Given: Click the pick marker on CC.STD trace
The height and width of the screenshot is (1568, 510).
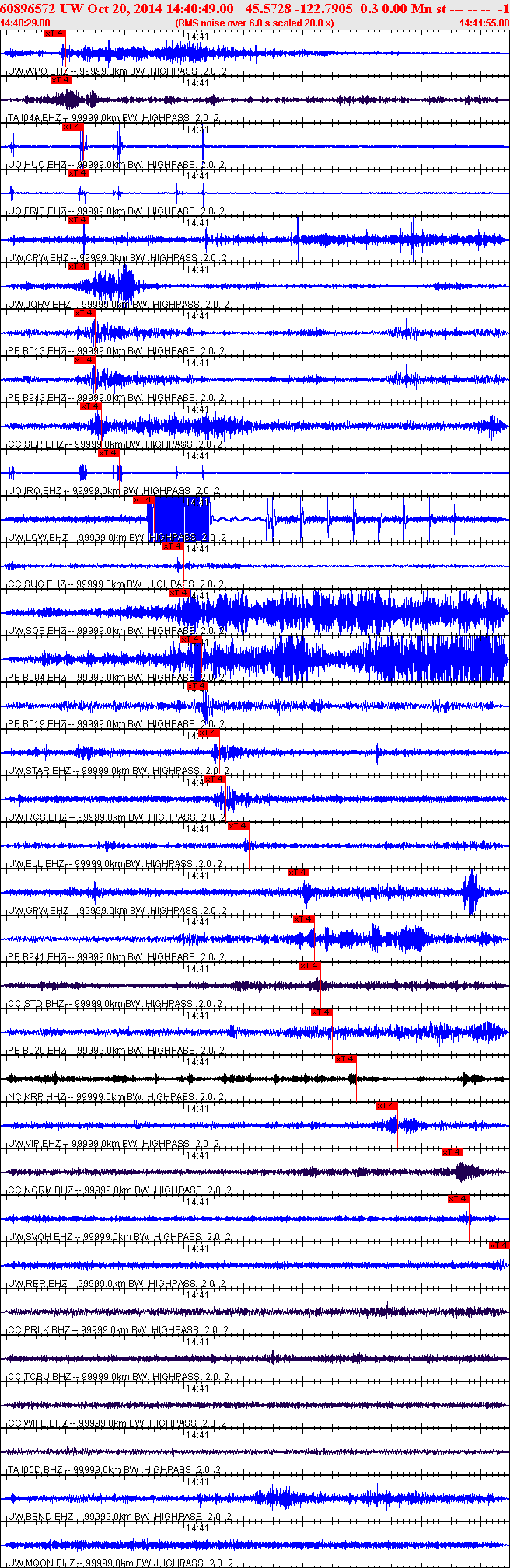Looking at the screenshot, I should (x=310, y=966).
